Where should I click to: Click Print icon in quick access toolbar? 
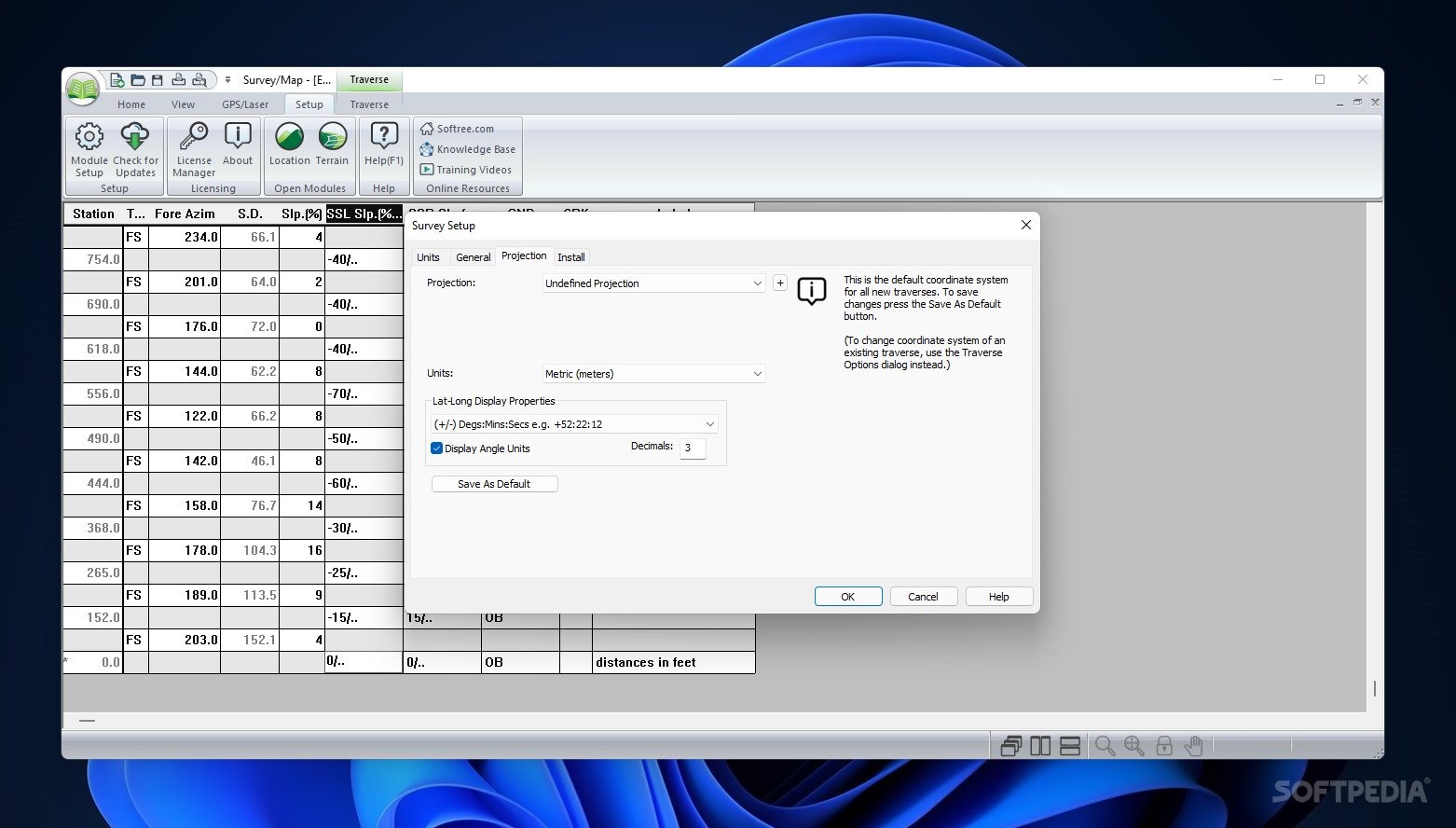178,80
